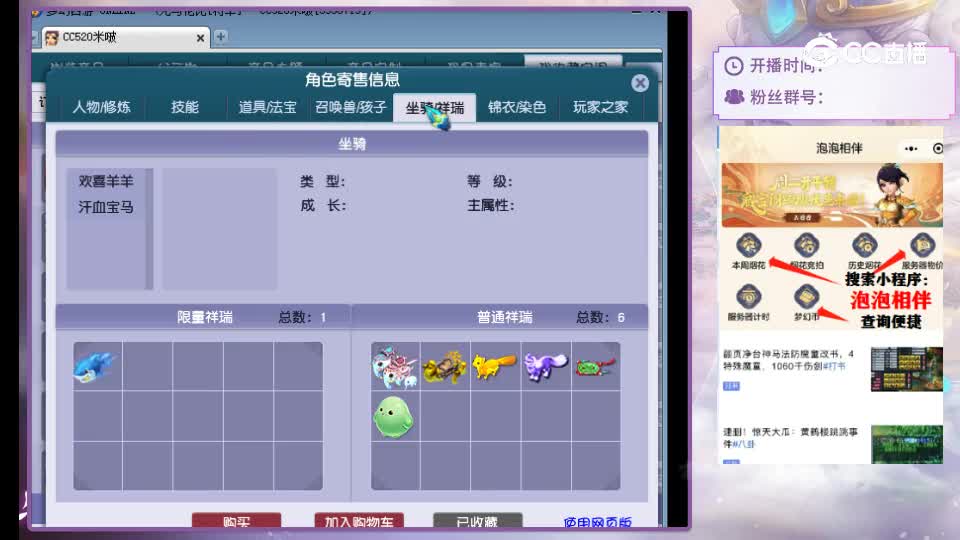
Task: Open 服务器计时 icon in 泡泡相伴 panel
Action: [748, 297]
